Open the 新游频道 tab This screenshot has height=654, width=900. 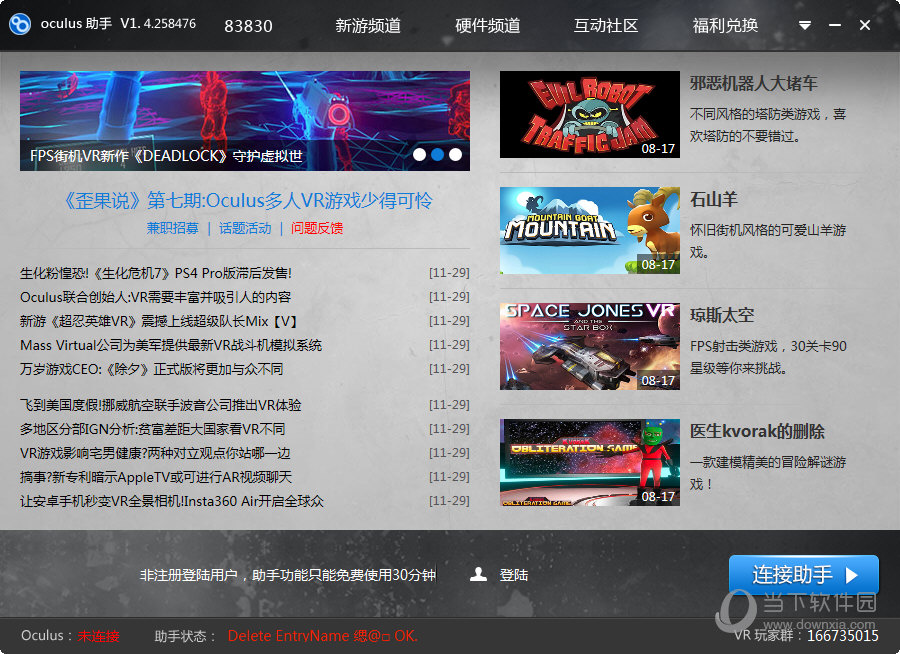pos(368,25)
